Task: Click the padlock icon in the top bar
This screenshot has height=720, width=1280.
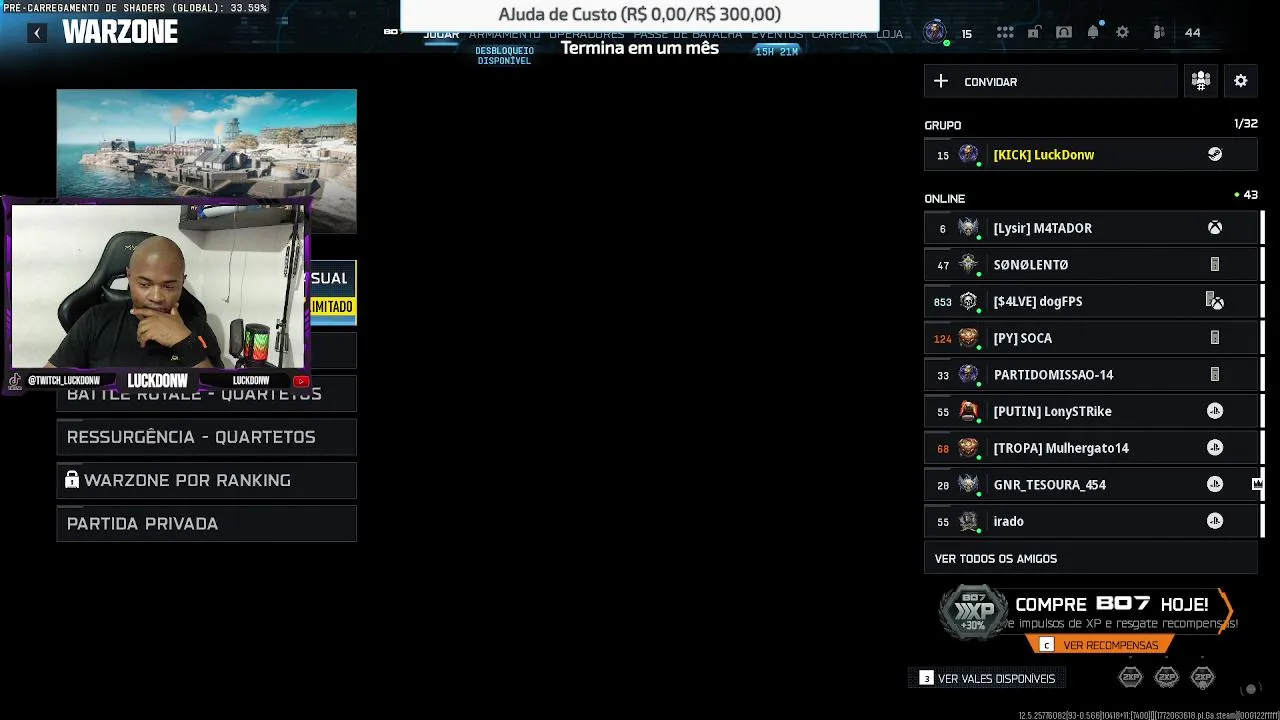Action: tap(1034, 33)
